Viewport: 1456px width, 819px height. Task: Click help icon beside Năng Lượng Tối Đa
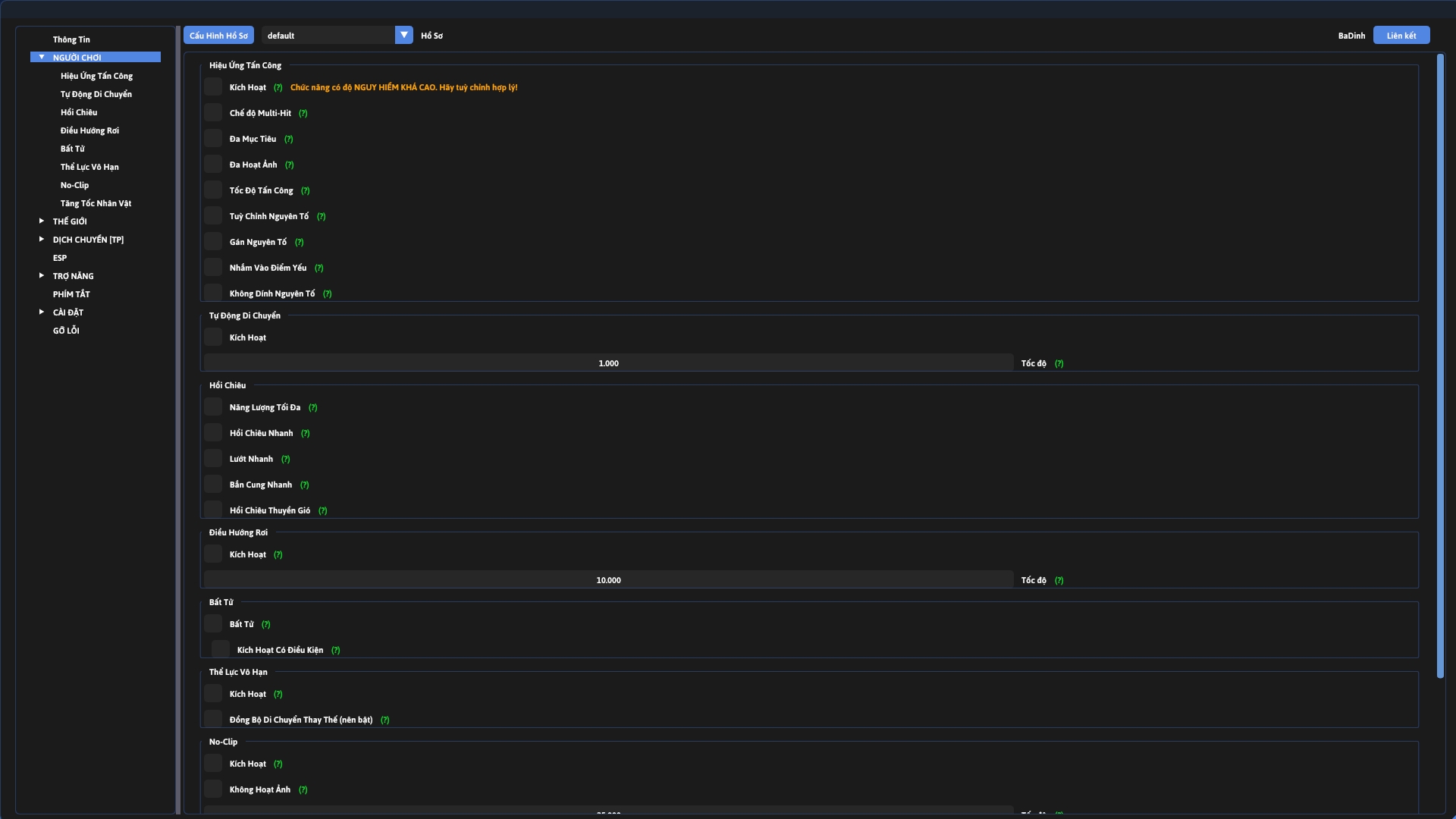312,408
